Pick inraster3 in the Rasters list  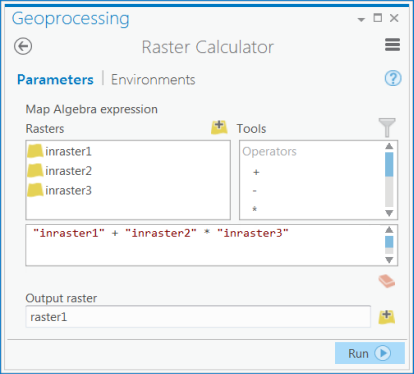point(68,190)
